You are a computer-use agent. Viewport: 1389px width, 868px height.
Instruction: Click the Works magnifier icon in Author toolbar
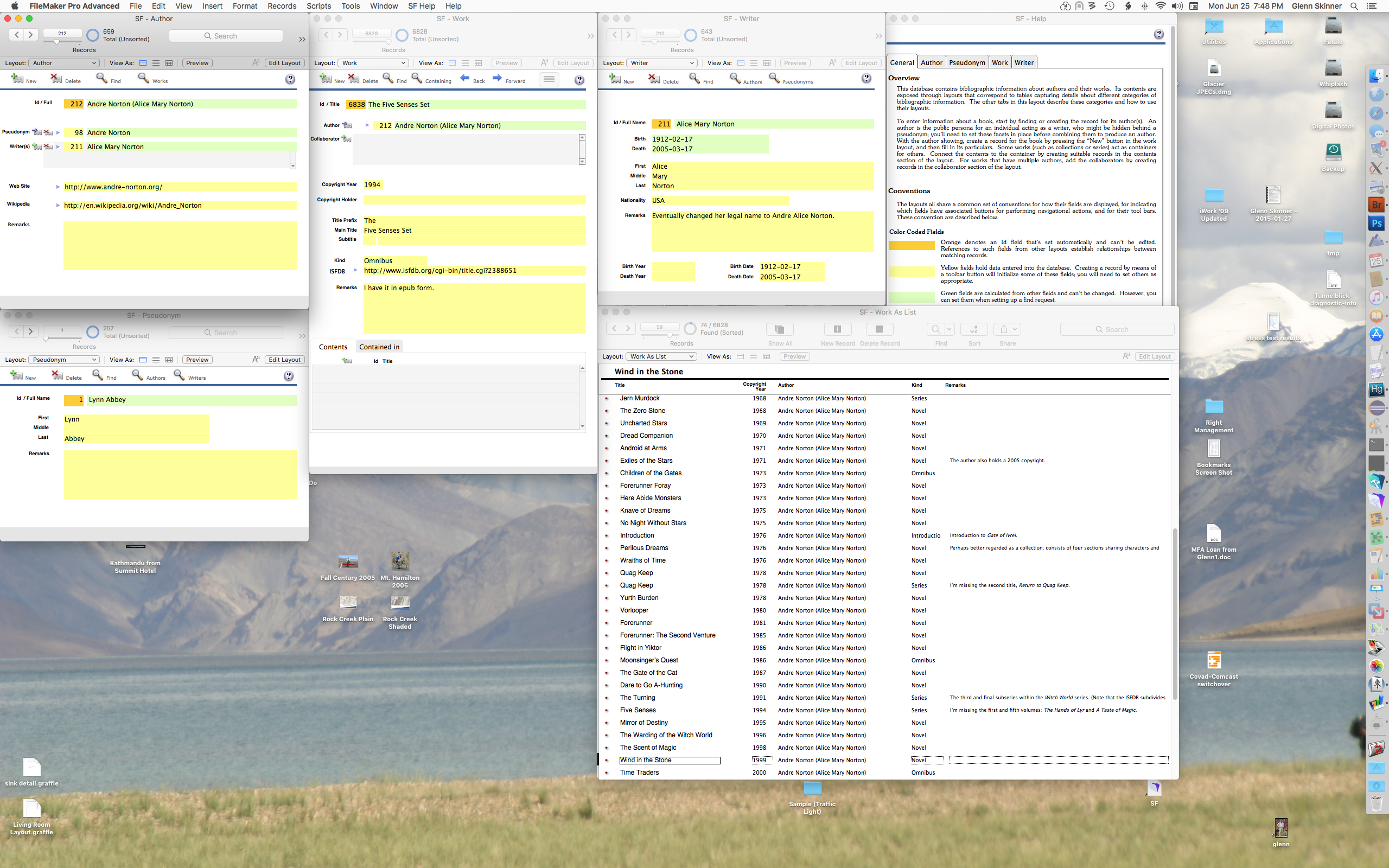point(143,79)
